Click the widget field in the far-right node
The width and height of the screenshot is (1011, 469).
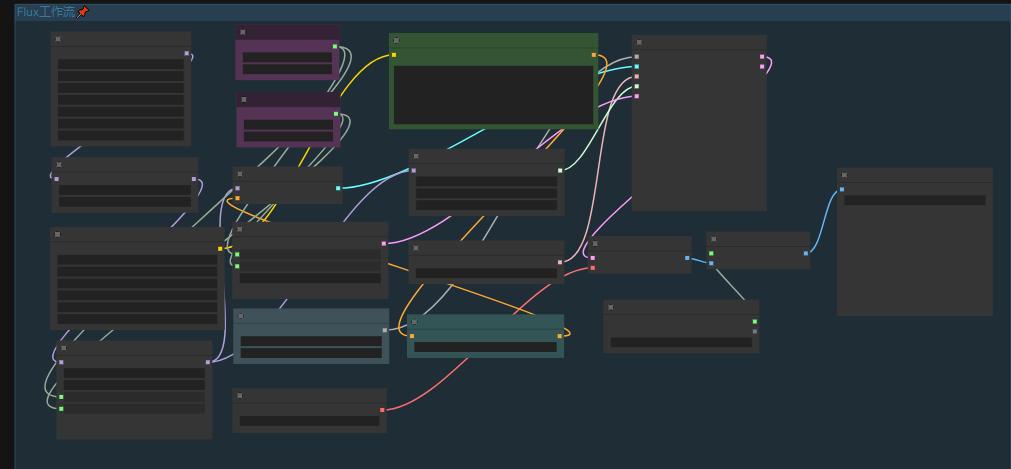914,201
